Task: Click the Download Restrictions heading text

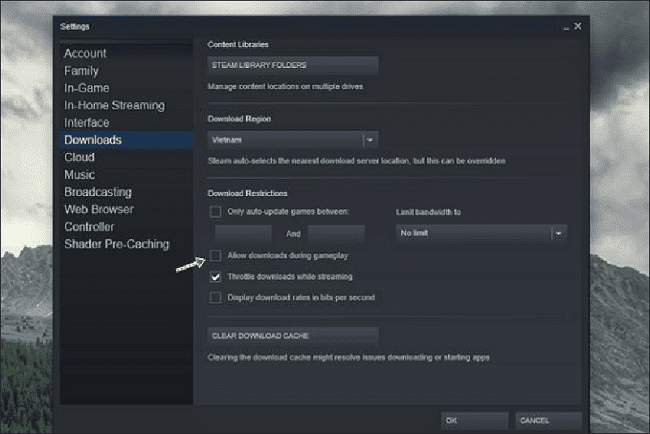Action: (x=247, y=194)
